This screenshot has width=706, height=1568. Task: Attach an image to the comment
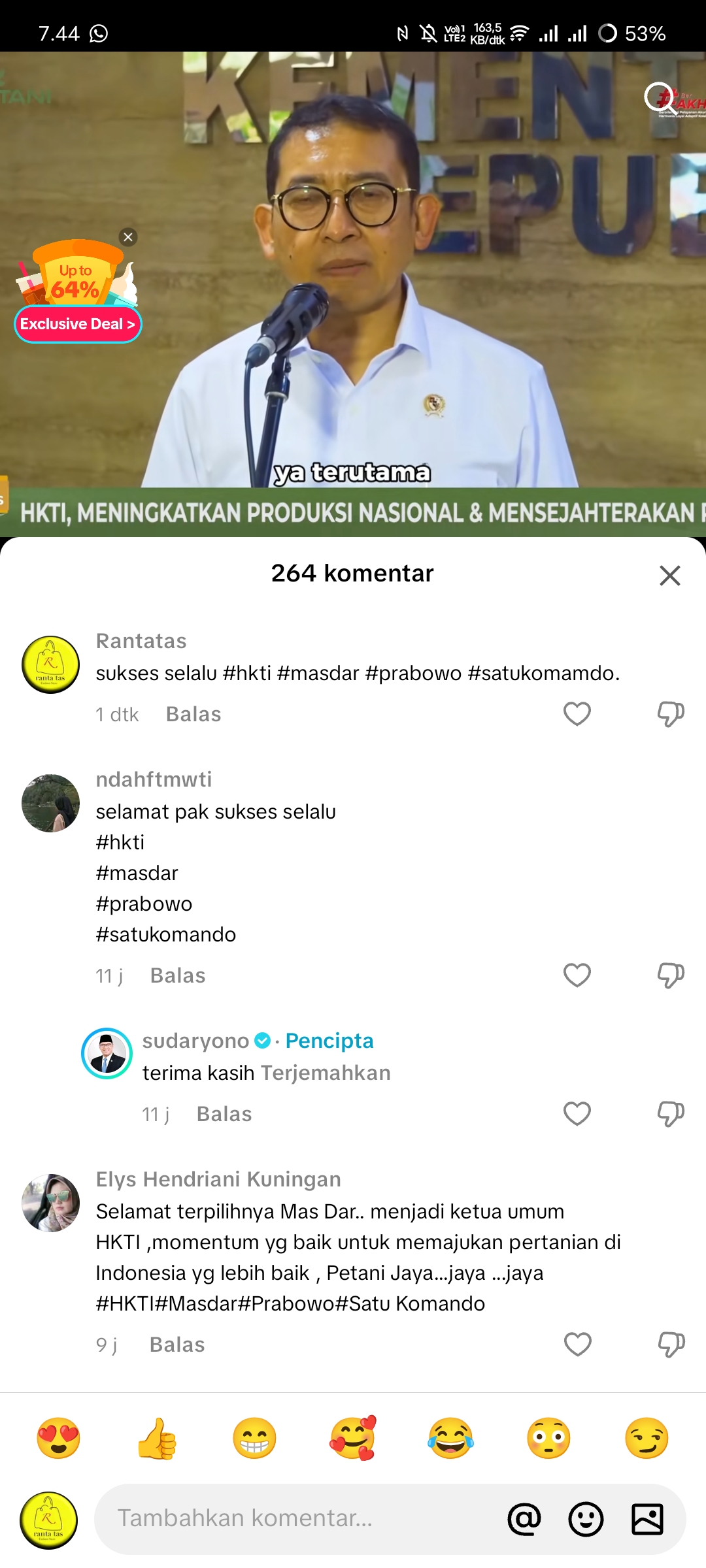click(x=647, y=1519)
